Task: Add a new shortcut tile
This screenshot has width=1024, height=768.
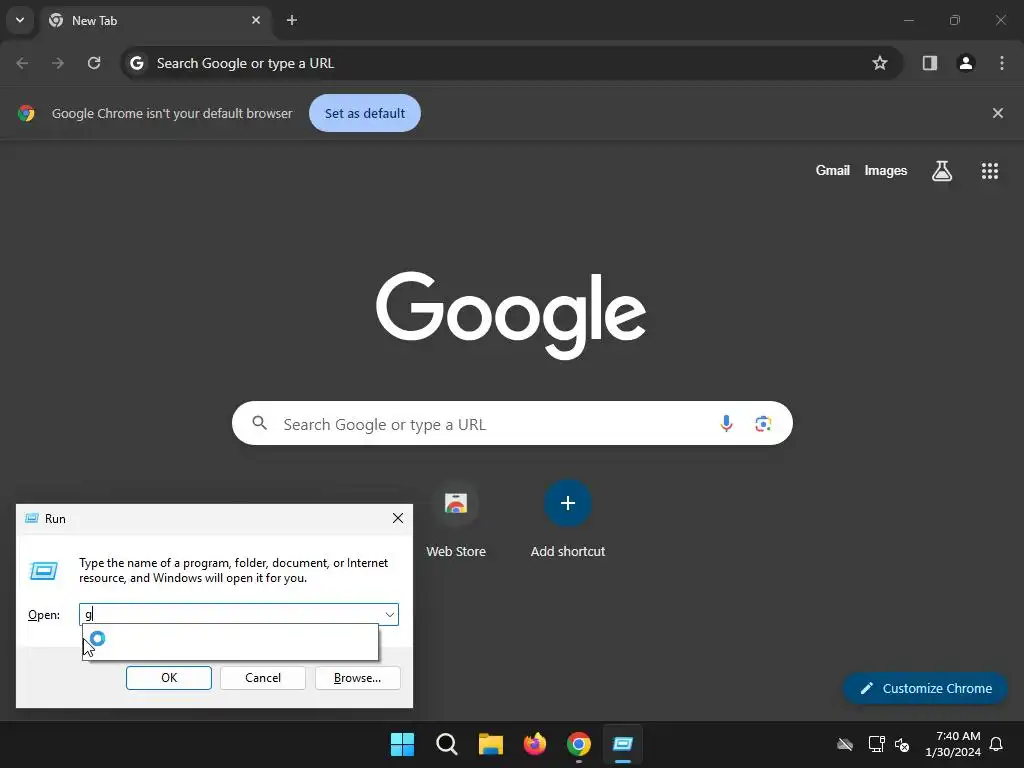Action: (568, 520)
